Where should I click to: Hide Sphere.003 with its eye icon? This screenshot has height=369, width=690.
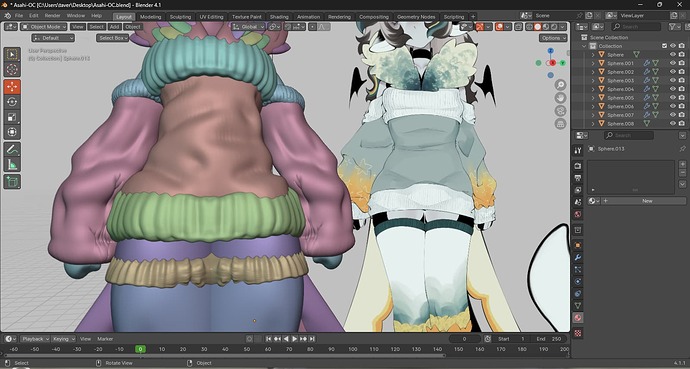(x=672, y=80)
